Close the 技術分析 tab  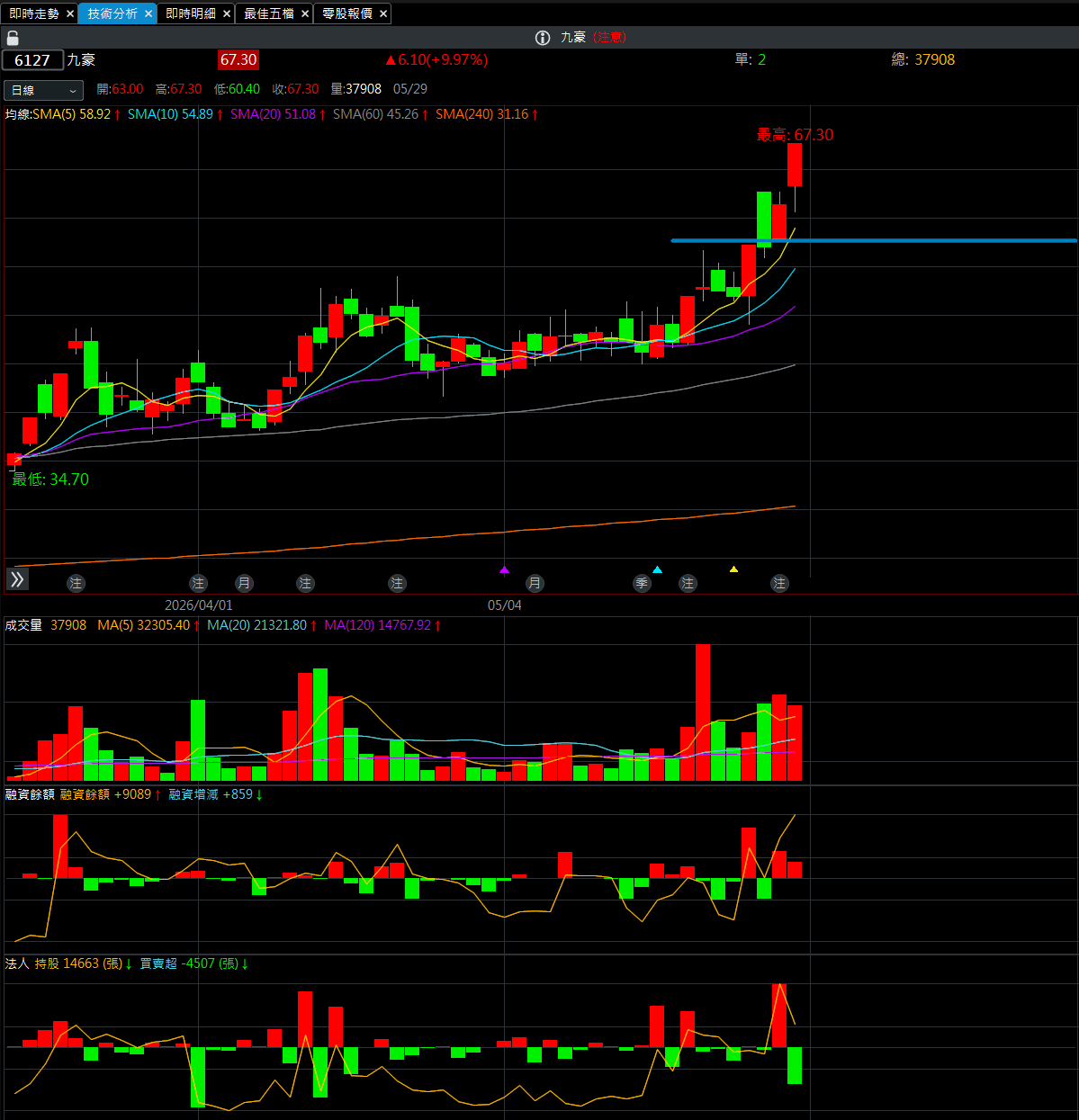tap(148, 13)
